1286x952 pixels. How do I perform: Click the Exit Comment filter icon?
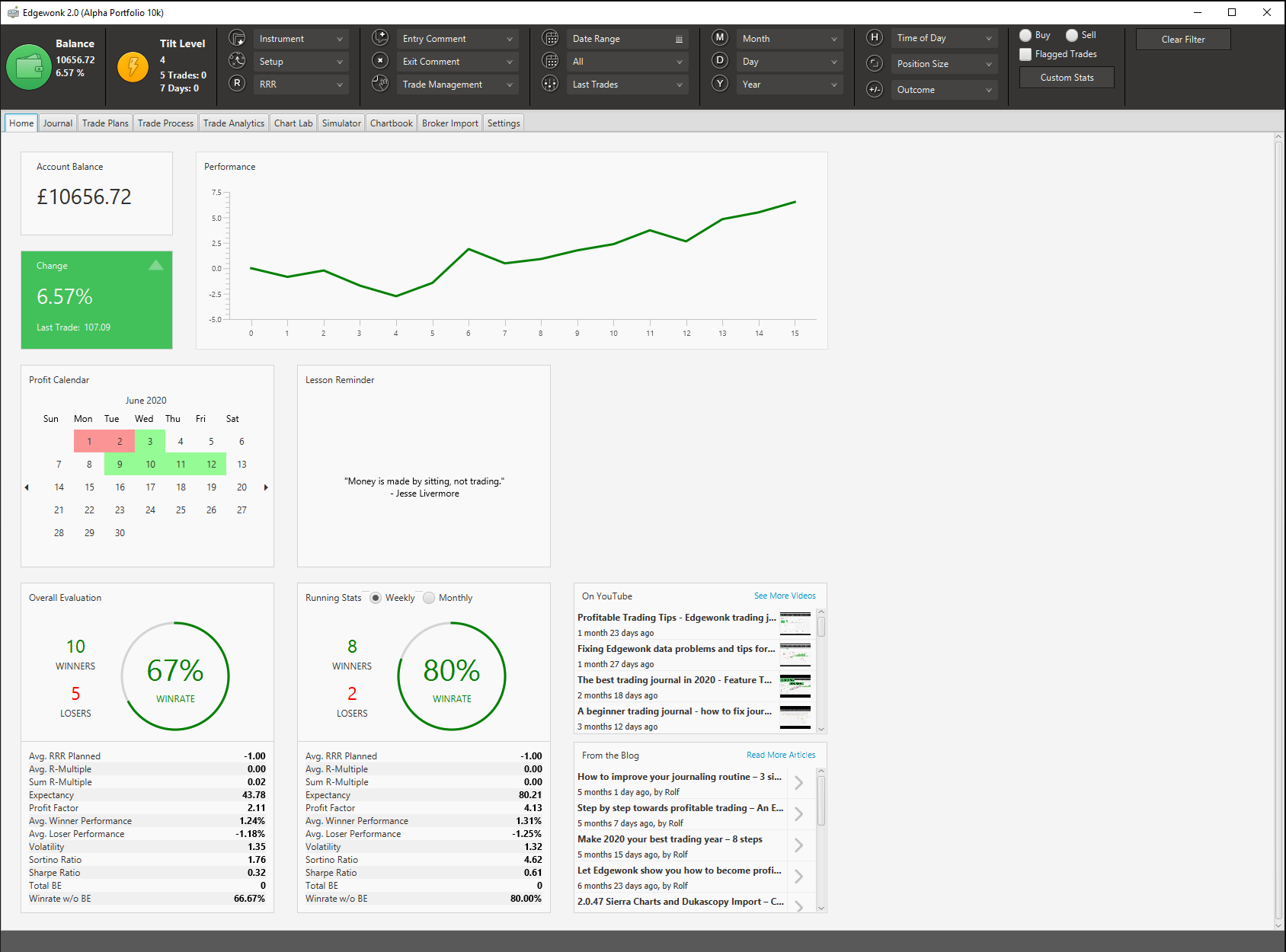pos(380,61)
